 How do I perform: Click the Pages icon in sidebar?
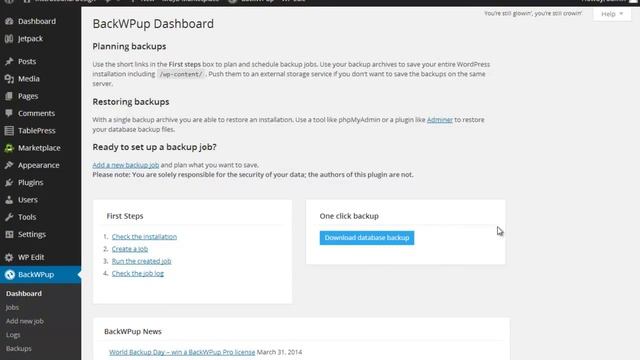(x=9, y=96)
